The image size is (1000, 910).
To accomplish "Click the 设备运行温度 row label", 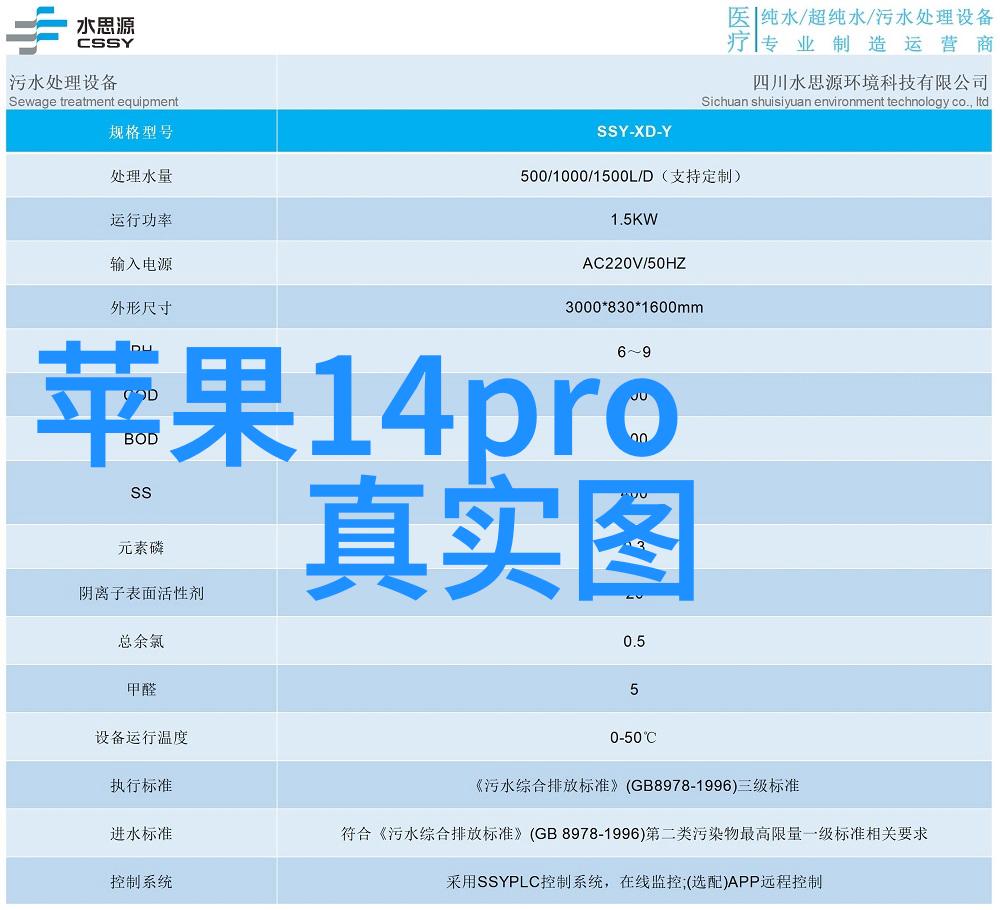I will tap(141, 737).
